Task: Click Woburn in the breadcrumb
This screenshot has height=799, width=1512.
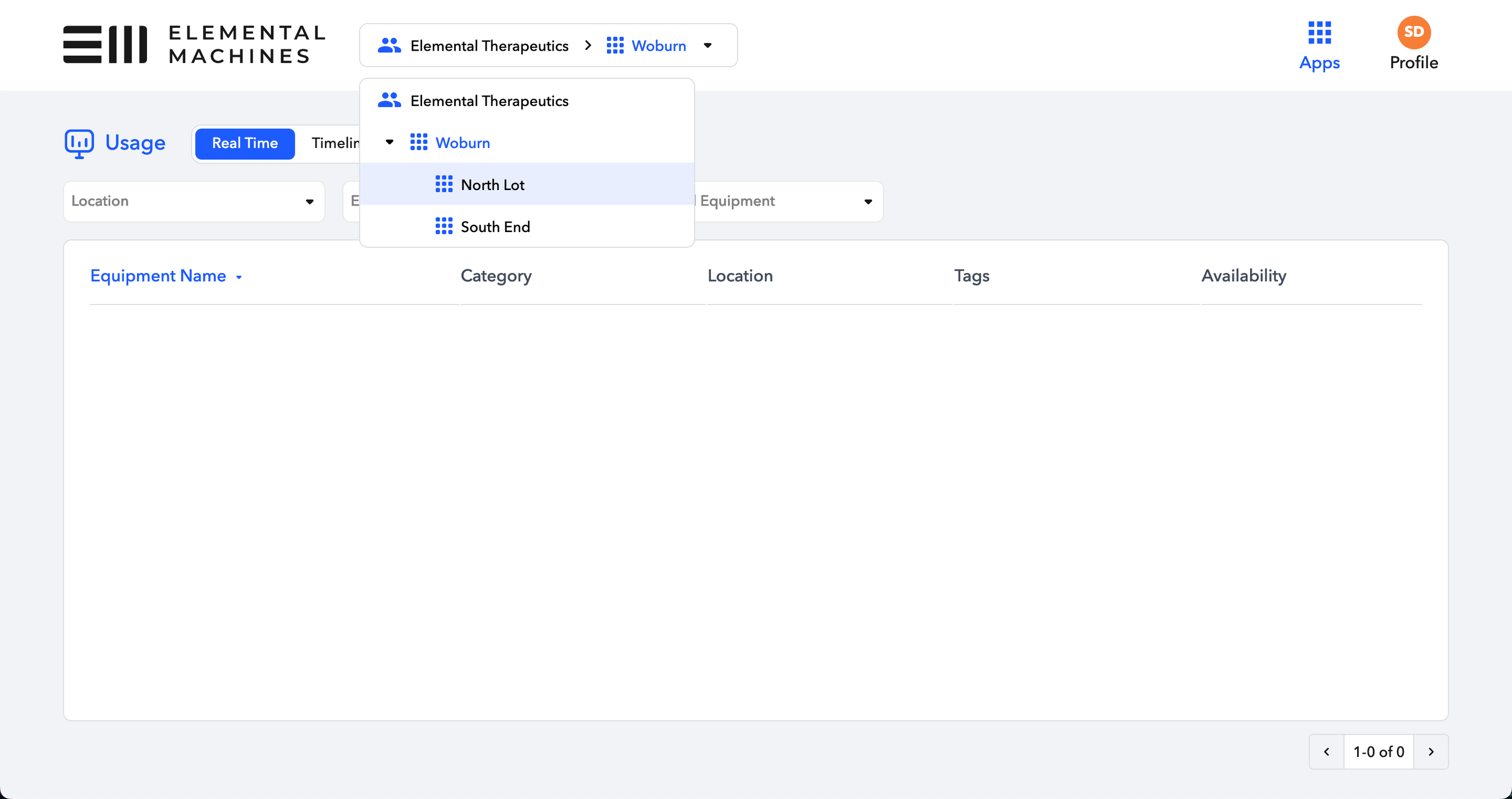Action: pos(659,46)
